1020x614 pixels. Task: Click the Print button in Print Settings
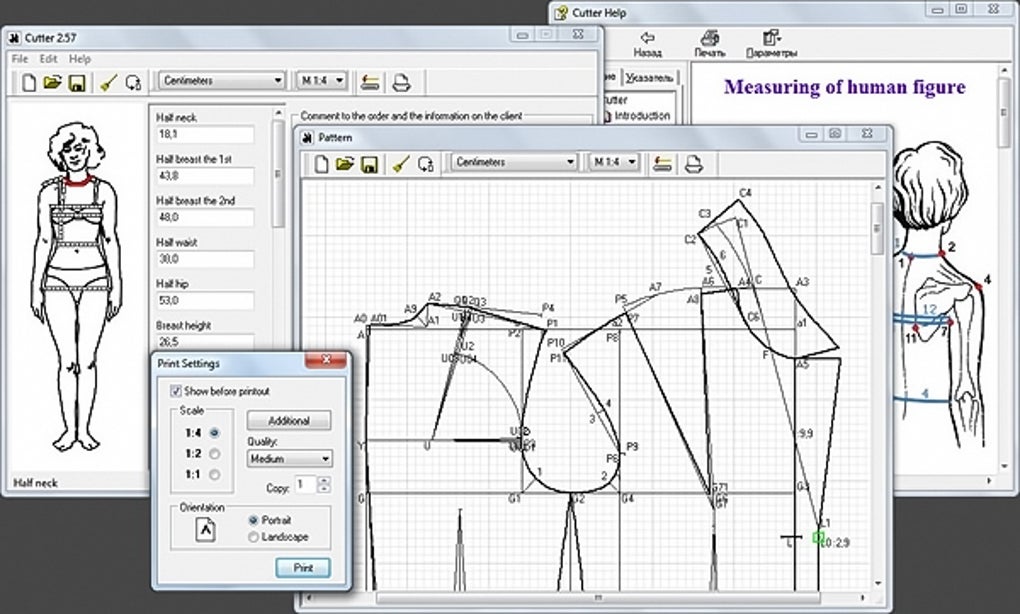[303, 568]
